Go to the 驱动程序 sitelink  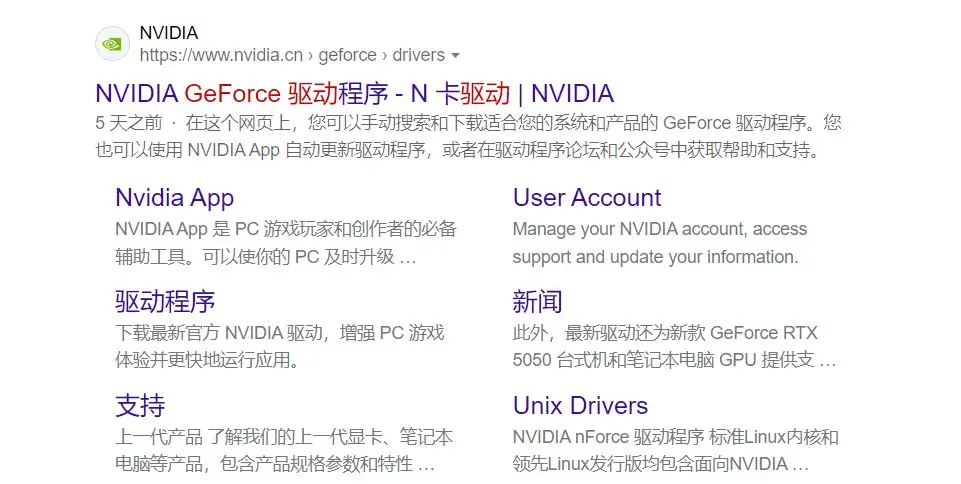point(165,301)
